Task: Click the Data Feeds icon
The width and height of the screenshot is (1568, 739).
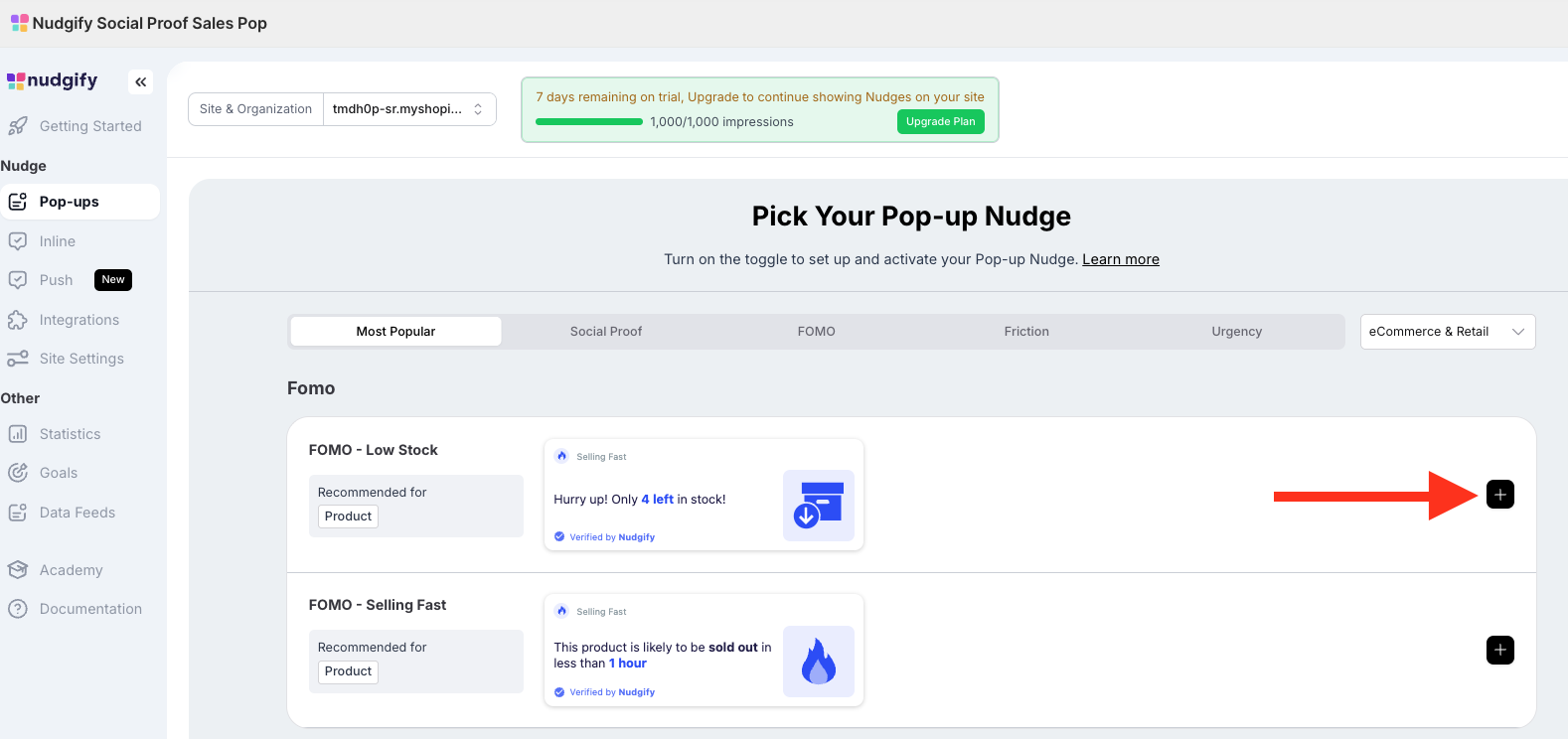Action: pyautogui.click(x=18, y=513)
